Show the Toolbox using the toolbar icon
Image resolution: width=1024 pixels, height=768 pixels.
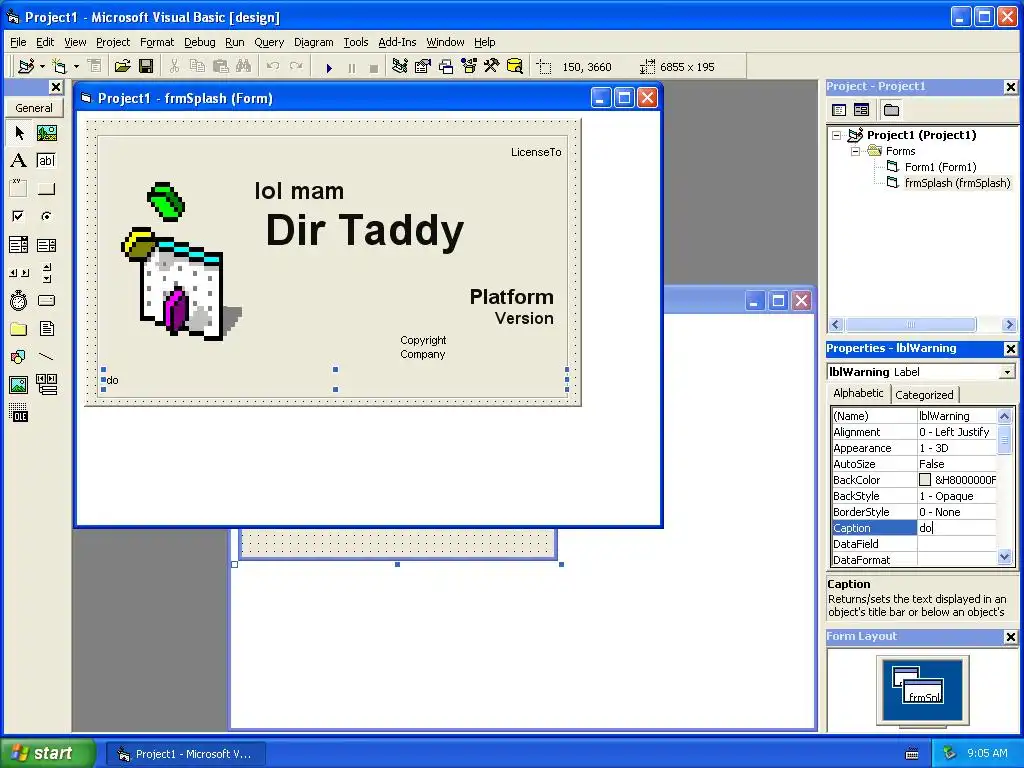[492, 67]
